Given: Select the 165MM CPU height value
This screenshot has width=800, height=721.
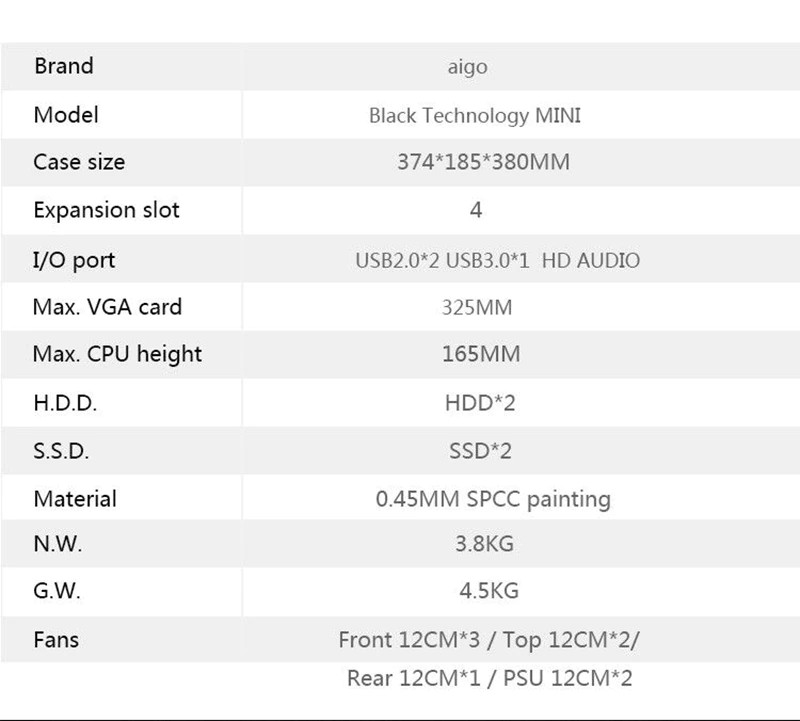Looking at the screenshot, I should (x=480, y=354).
